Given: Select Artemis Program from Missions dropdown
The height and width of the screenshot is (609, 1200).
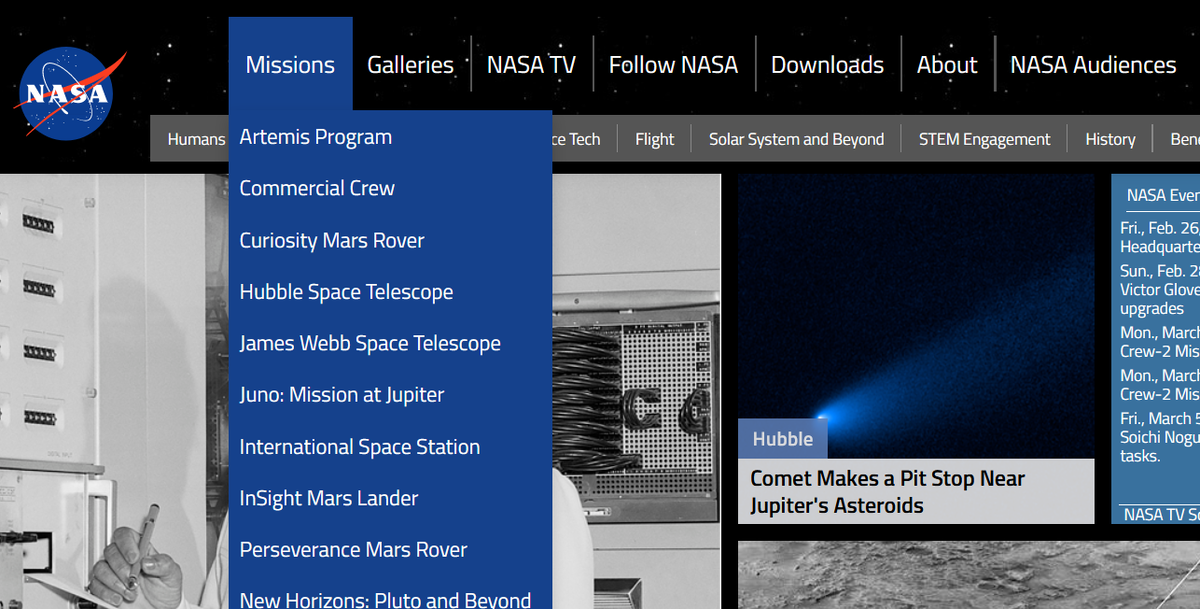Looking at the screenshot, I should tap(316, 137).
